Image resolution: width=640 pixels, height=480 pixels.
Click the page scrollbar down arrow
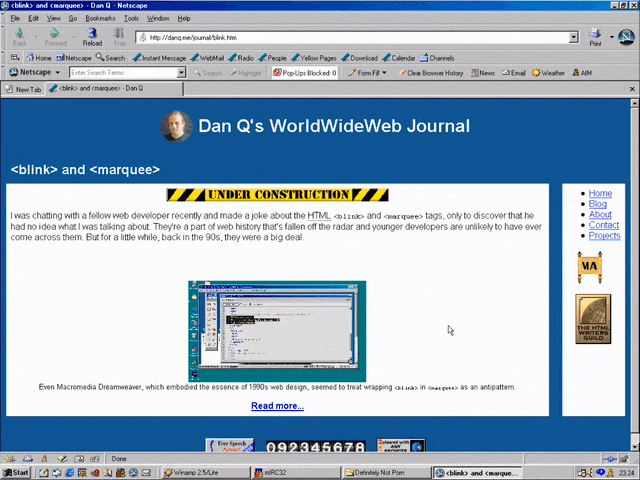point(635,447)
